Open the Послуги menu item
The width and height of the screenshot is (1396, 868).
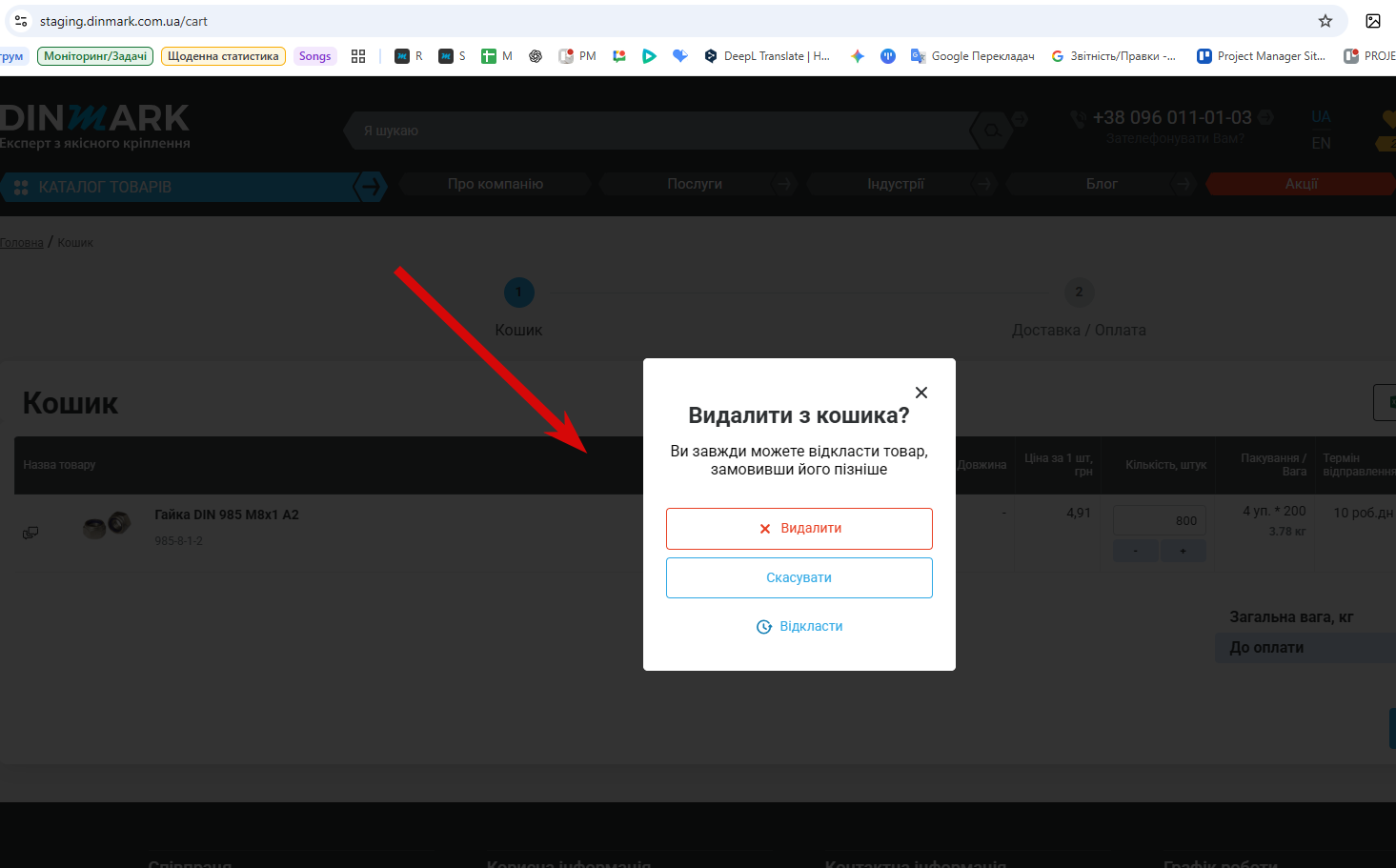[x=695, y=184]
